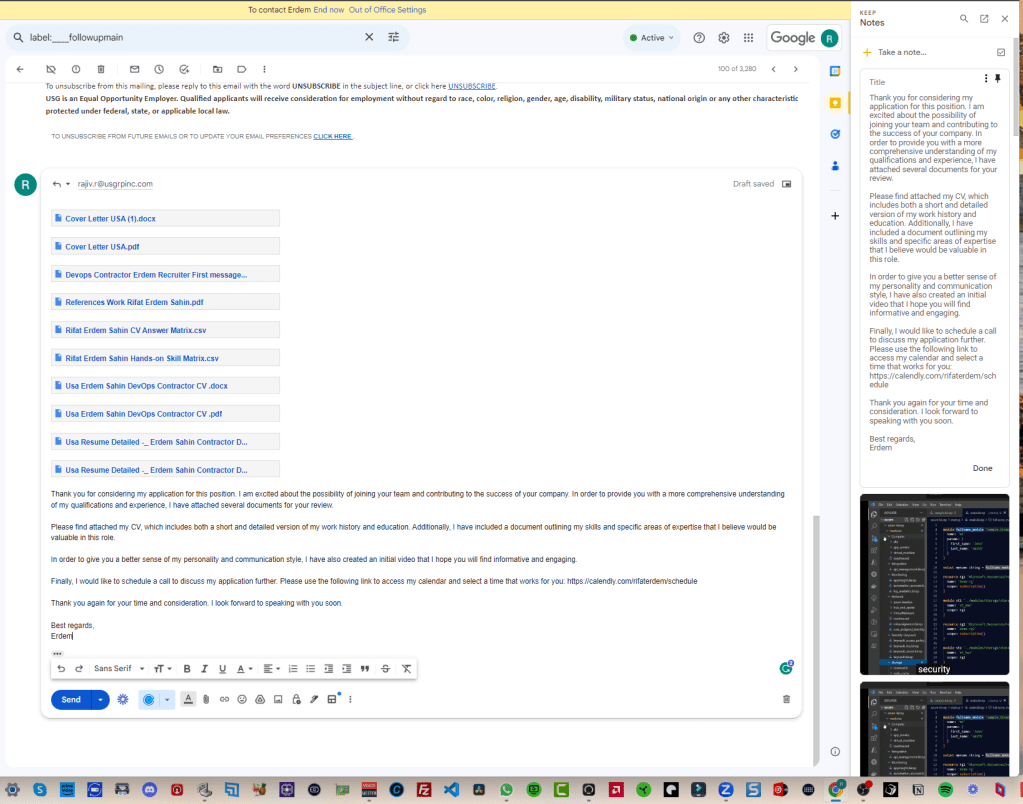The height and width of the screenshot is (804, 1023).
Task: Toggle bold formatting
Action: (x=187, y=668)
